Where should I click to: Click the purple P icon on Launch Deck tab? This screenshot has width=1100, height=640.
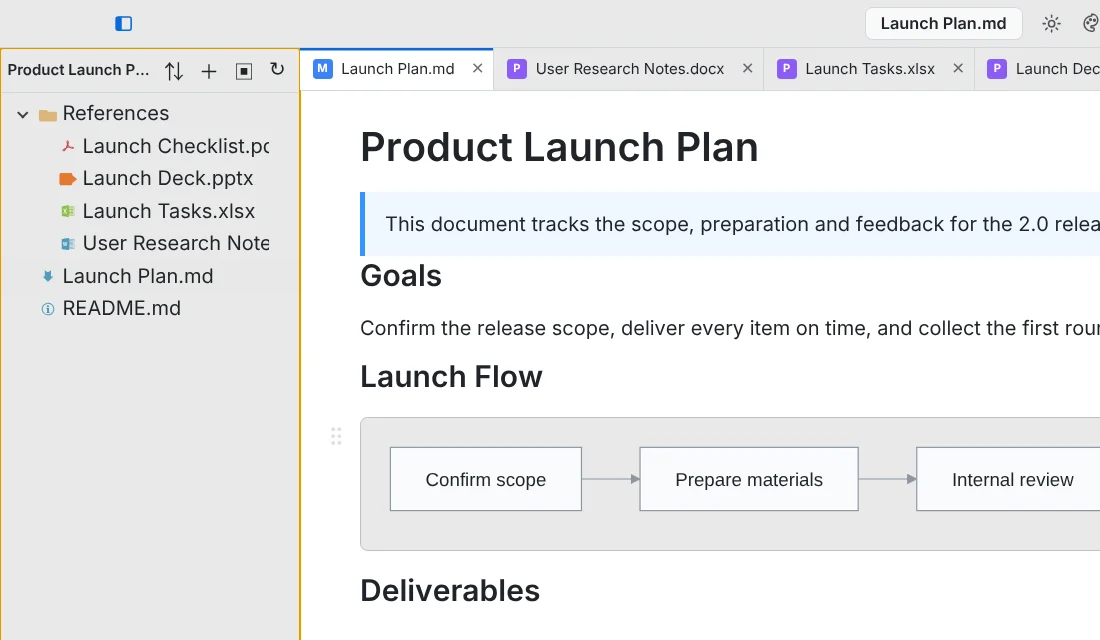pos(997,69)
